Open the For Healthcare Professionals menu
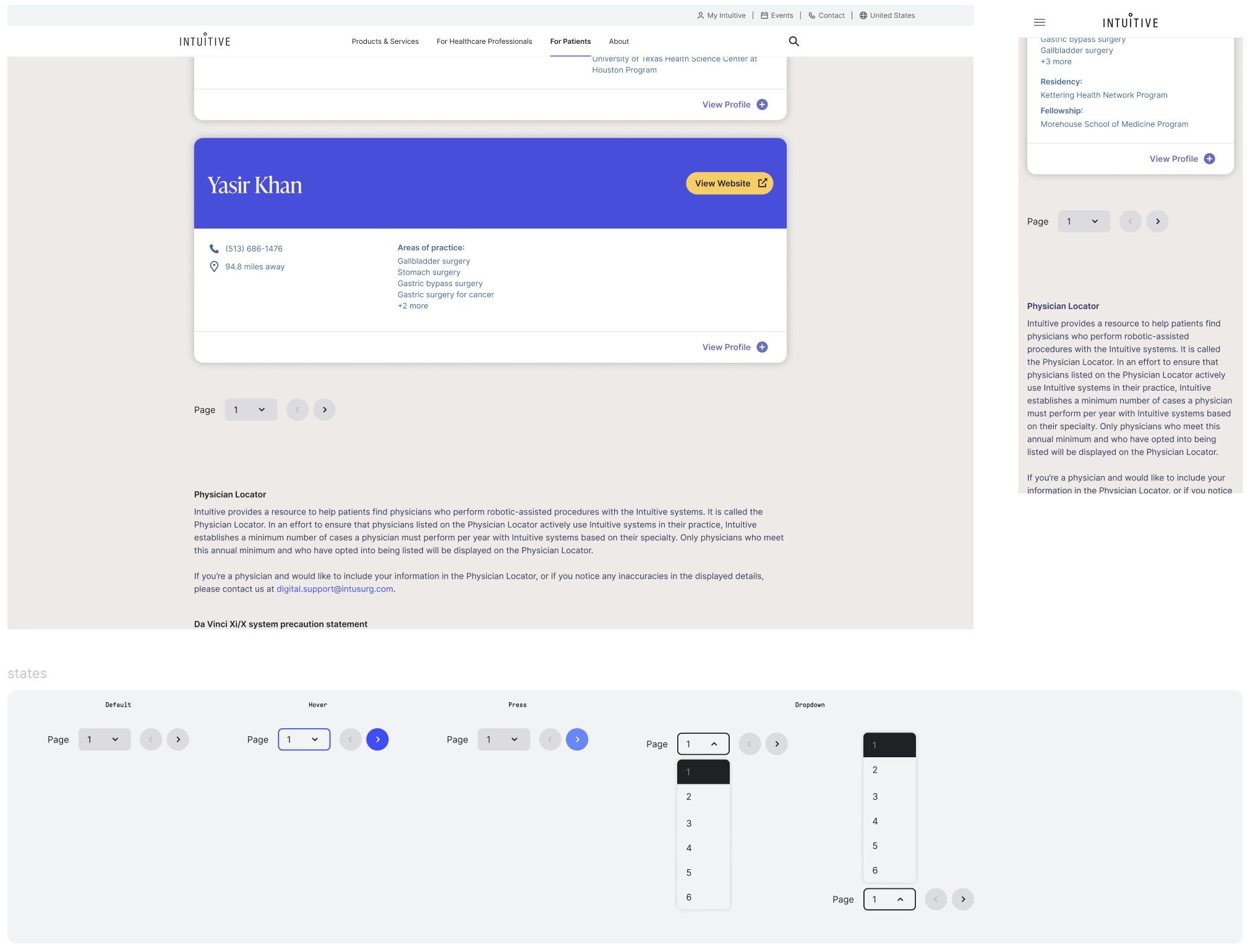 click(484, 41)
